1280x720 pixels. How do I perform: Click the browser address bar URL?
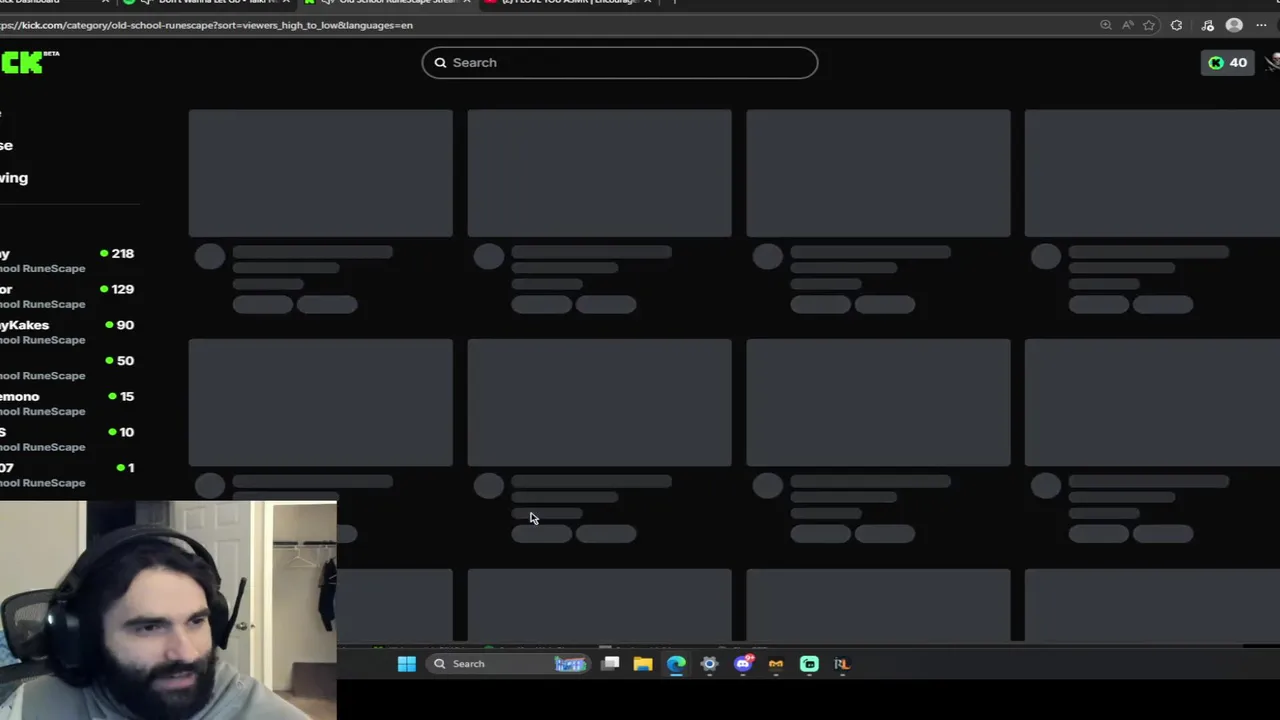tap(207, 25)
